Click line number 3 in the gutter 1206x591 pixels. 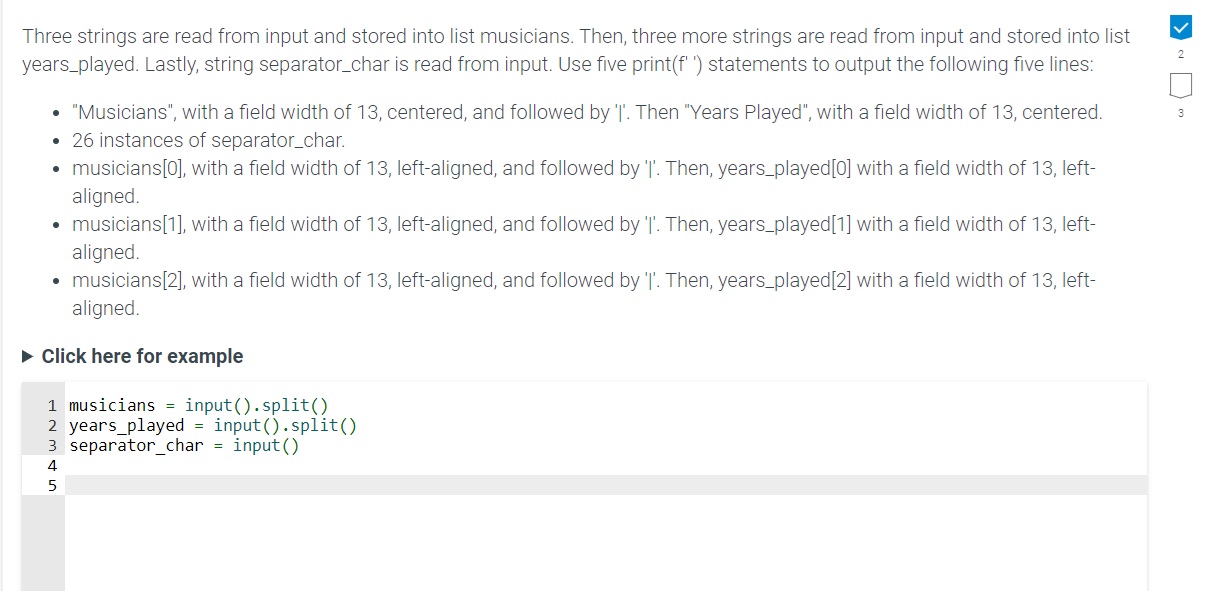point(52,445)
